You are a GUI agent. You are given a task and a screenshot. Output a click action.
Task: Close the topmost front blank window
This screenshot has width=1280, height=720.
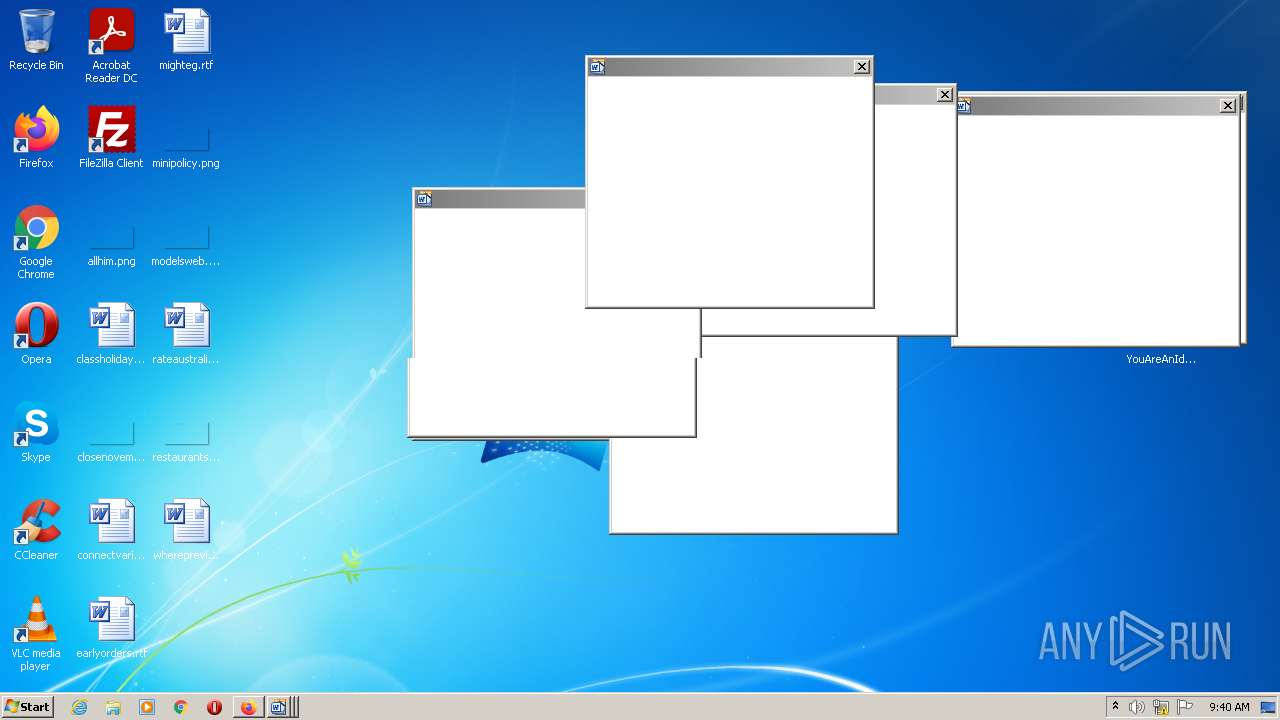pyautogui.click(x=862, y=67)
